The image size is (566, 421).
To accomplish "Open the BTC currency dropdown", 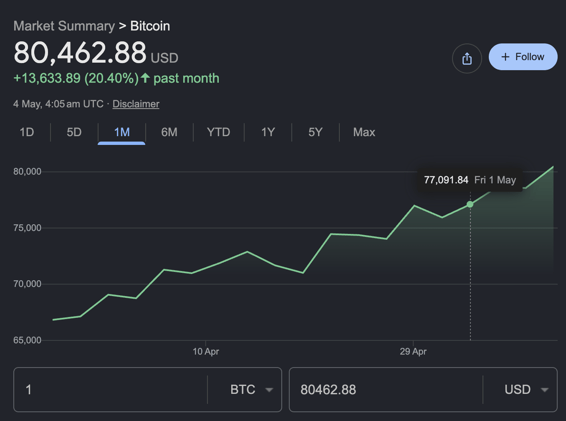I will point(251,390).
